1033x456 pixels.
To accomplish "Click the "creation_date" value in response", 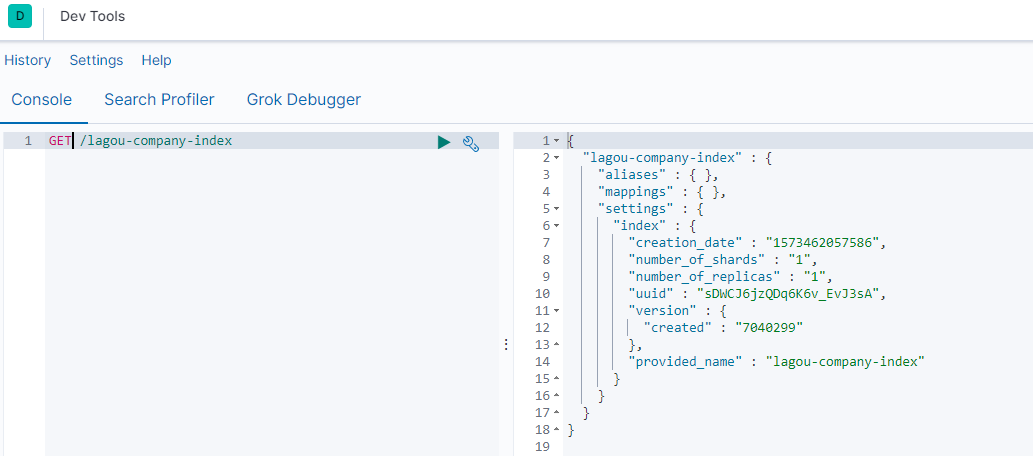I will point(826,243).
